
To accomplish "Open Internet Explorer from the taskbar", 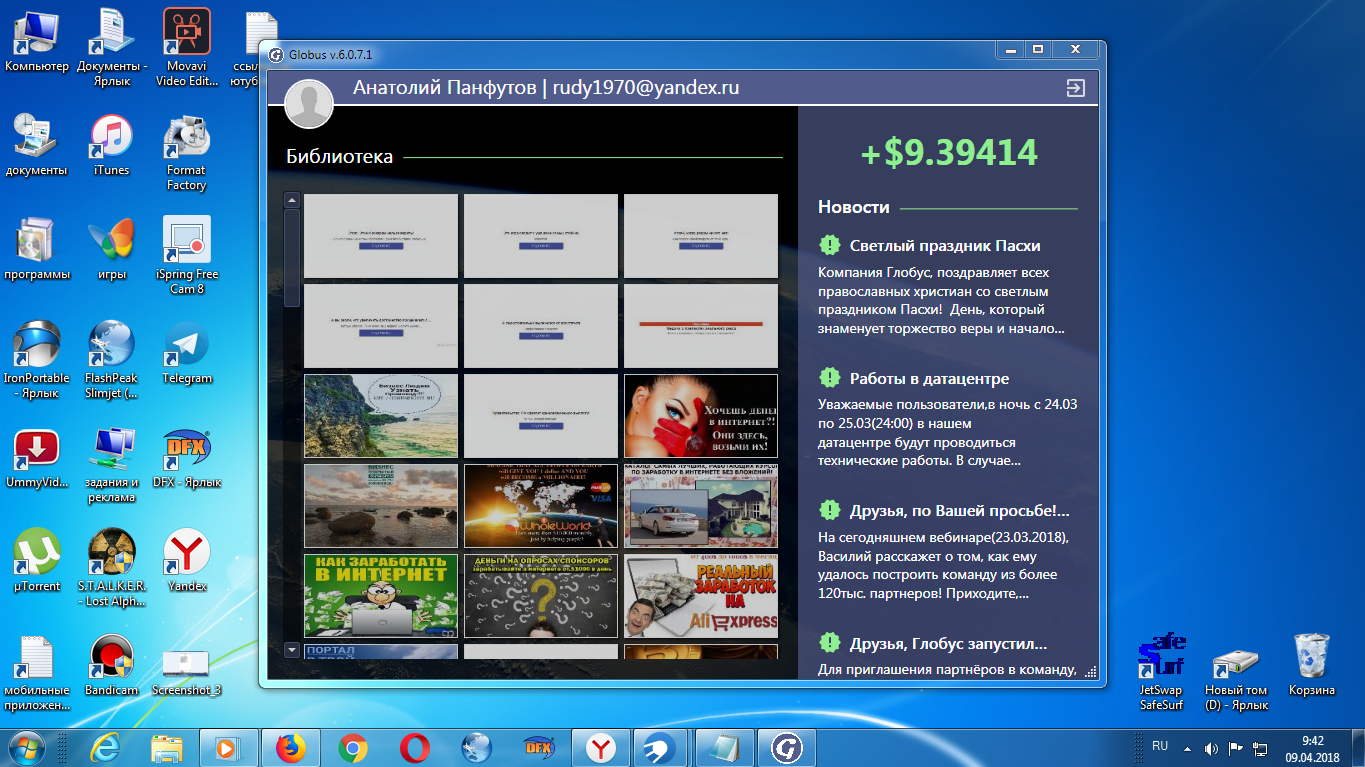I will click(105, 748).
